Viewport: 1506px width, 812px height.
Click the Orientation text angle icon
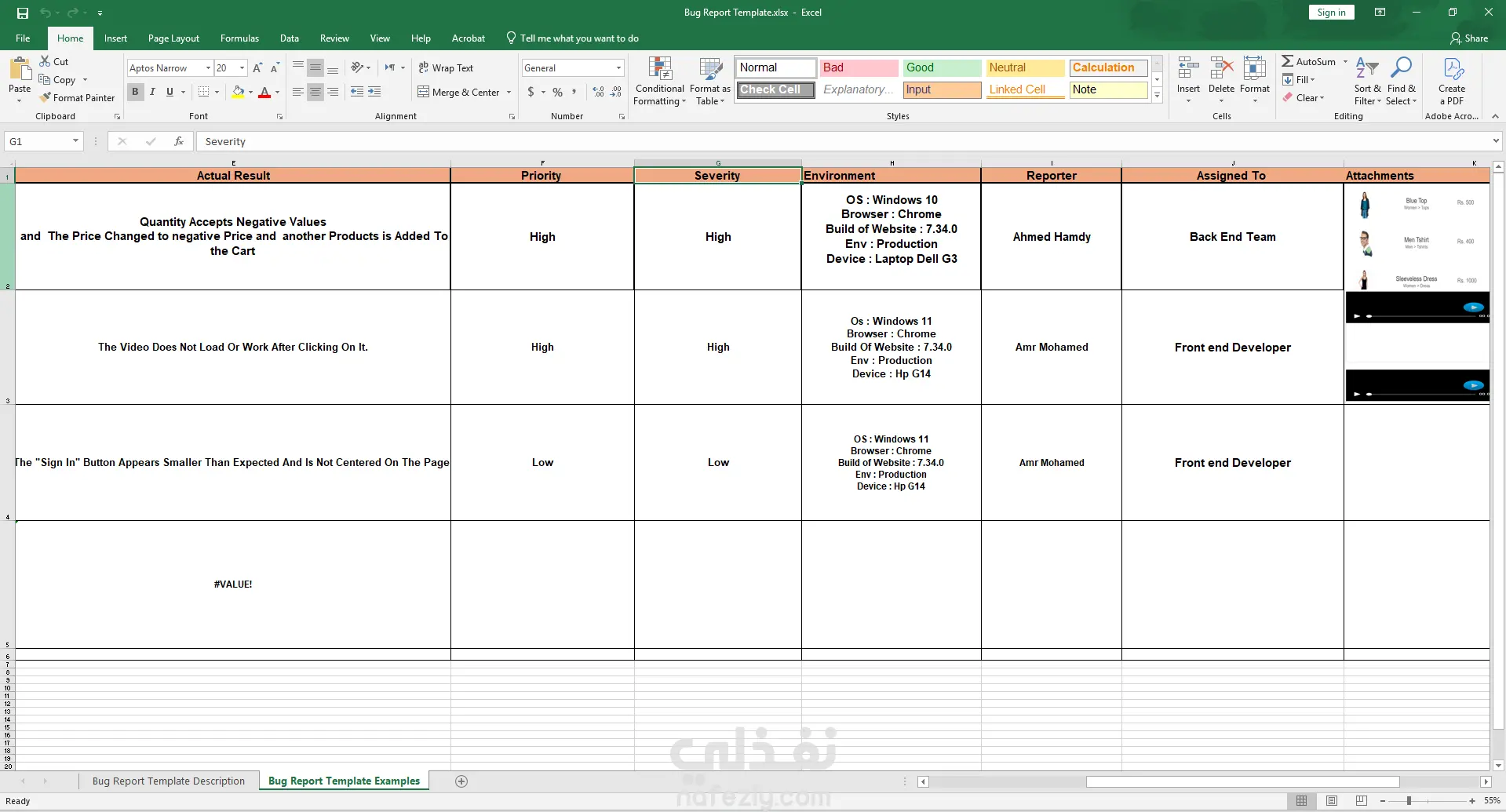click(x=357, y=67)
